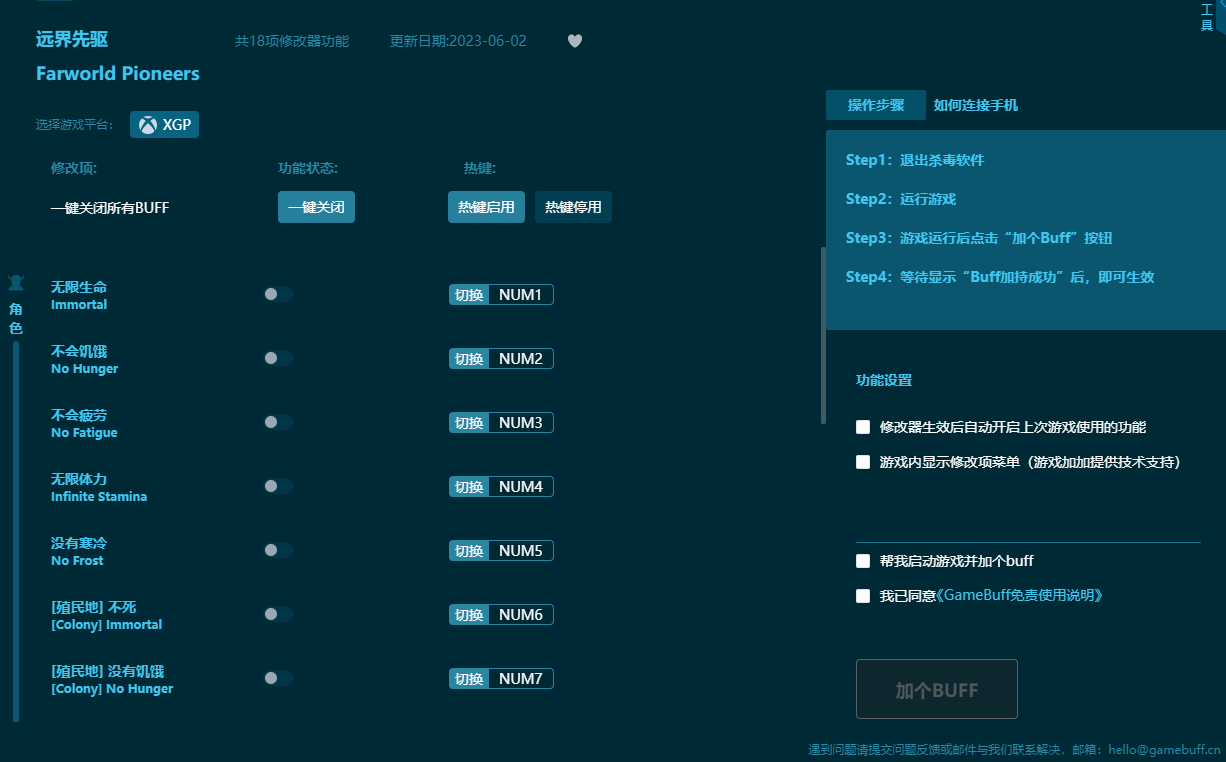The width and height of the screenshot is (1226, 762).
Task: Click the 加个BUFF button
Action: (937, 689)
